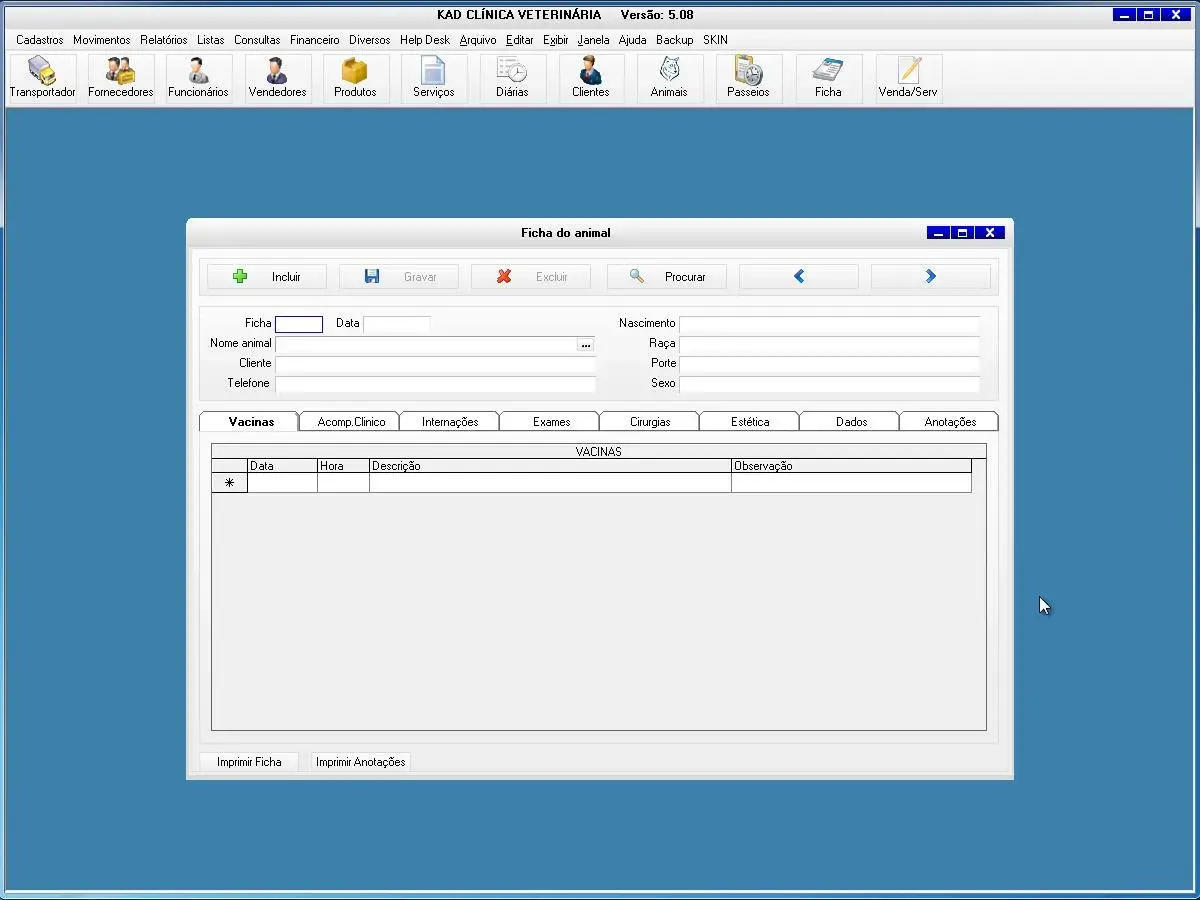Switch to the Exames tab
Screen dimensions: 1200x900
[x=551, y=422]
